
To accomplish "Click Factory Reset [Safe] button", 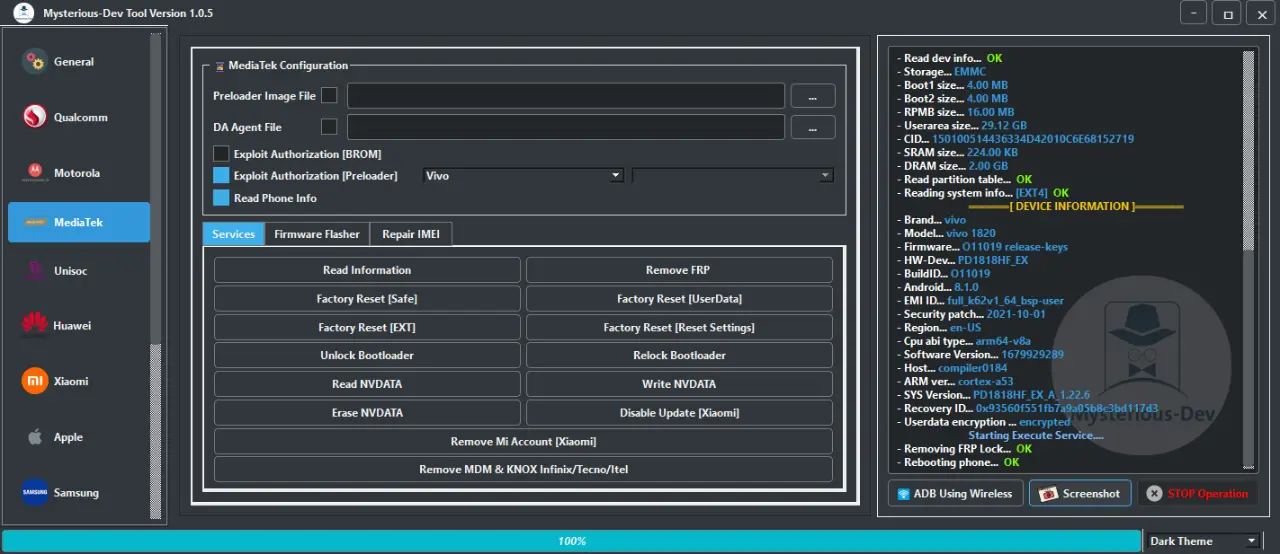I will tap(367, 299).
